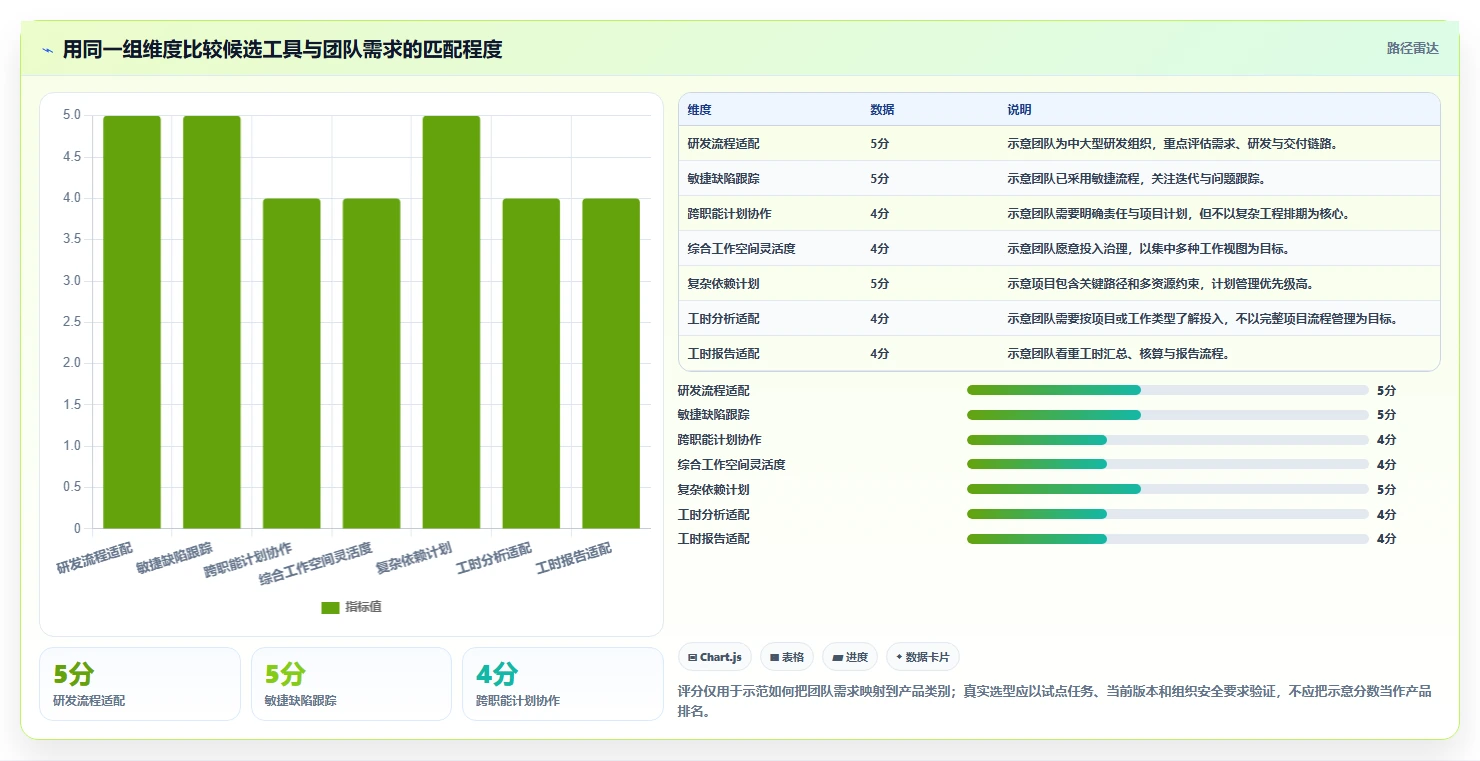This screenshot has height=761, width=1480.
Task: Open the 4分 跨职能计划协作 data card
Action: tap(563, 684)
